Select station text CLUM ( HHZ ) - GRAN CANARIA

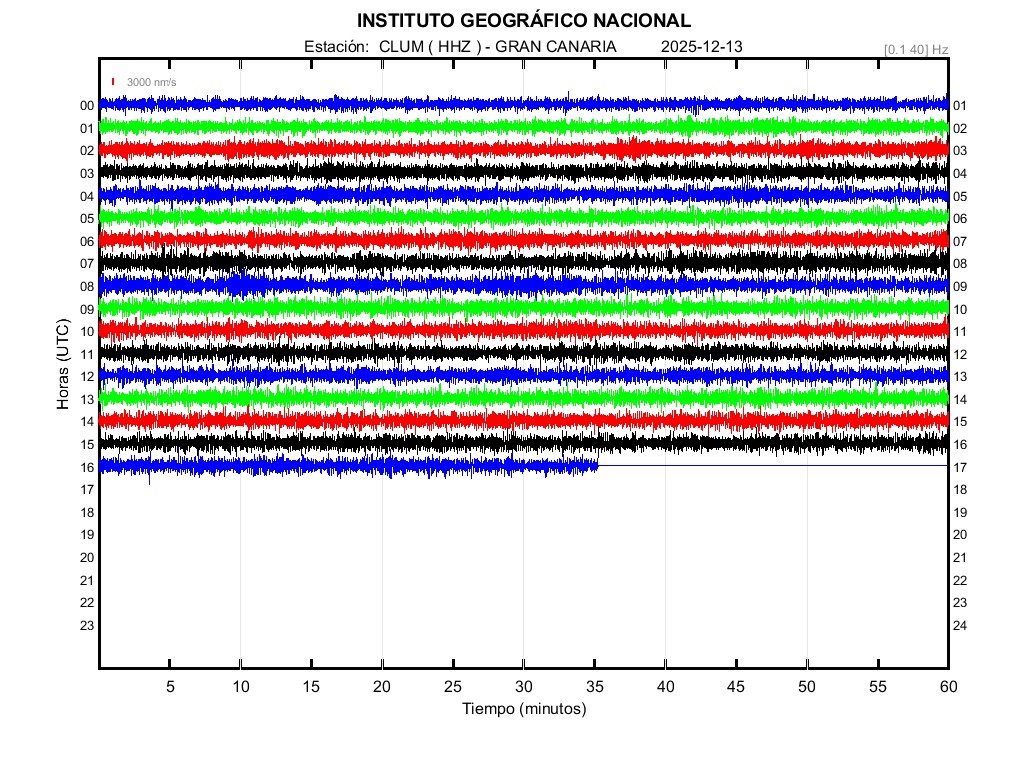click(x=497, y=47)
